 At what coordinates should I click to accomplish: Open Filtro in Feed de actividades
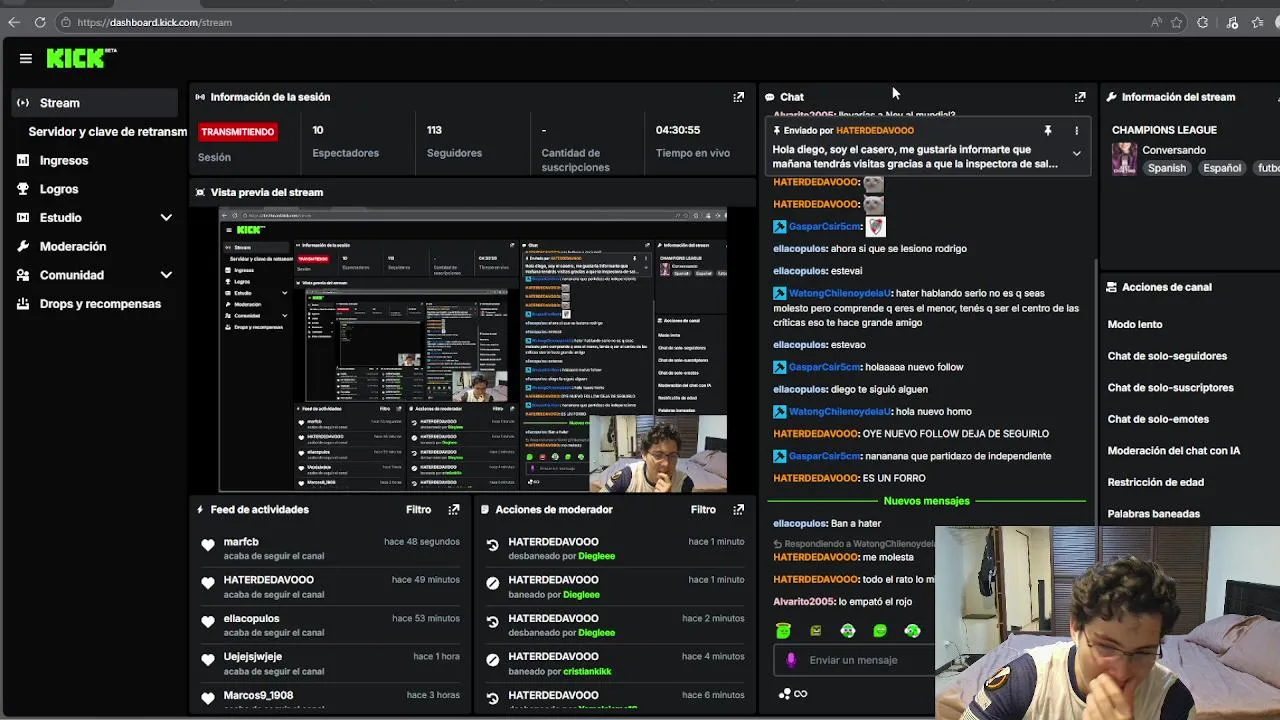point(419,509)
